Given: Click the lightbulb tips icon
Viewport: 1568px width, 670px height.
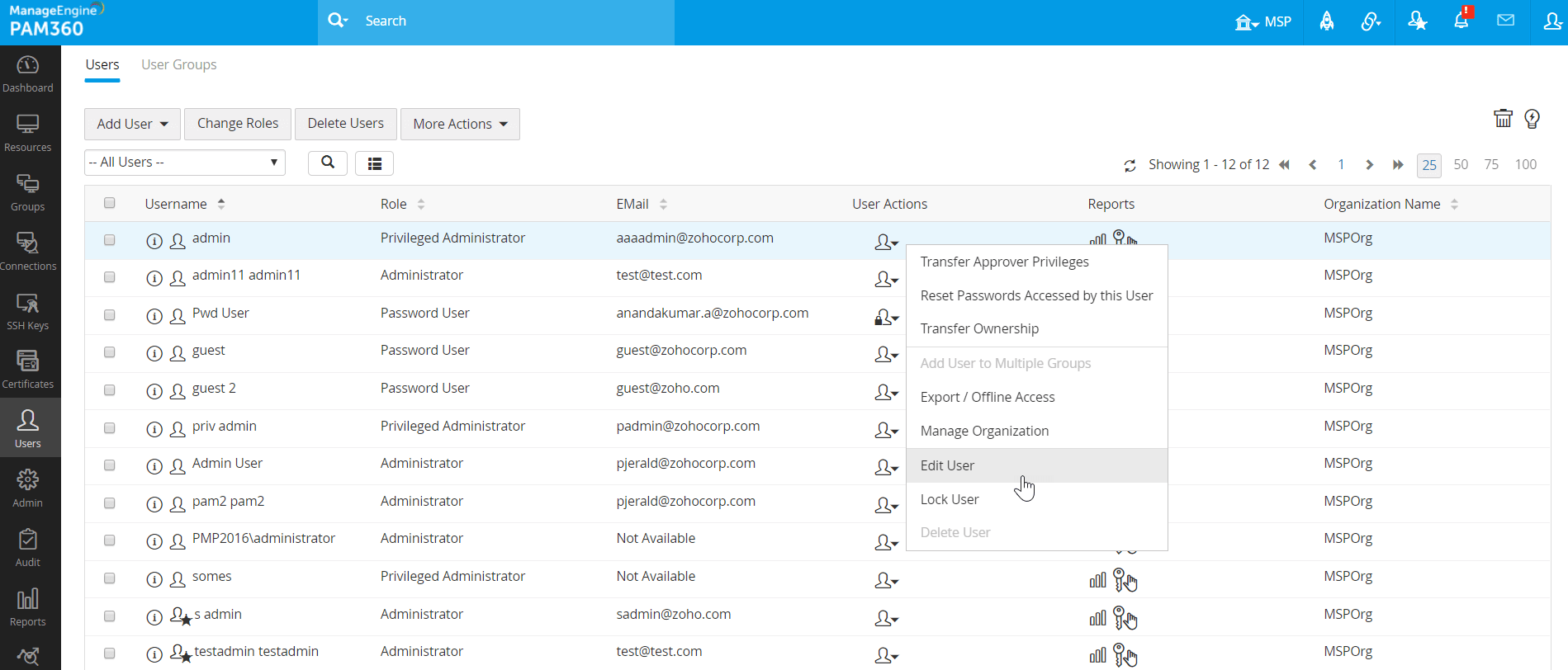Looking at the screenshot, I should pyautogui.click(x=1532, y=119).
